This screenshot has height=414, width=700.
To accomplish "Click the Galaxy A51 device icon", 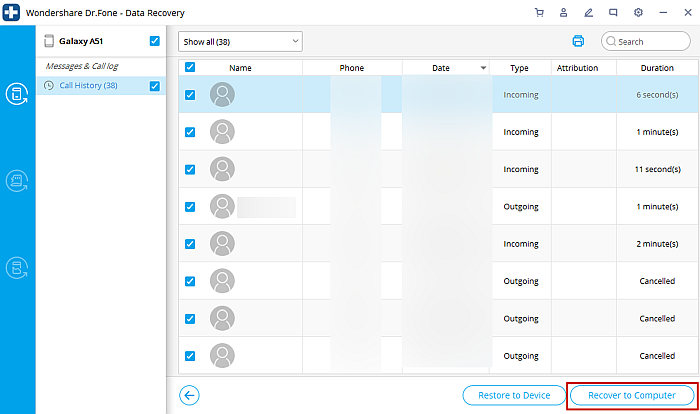I will coord(49,41).
